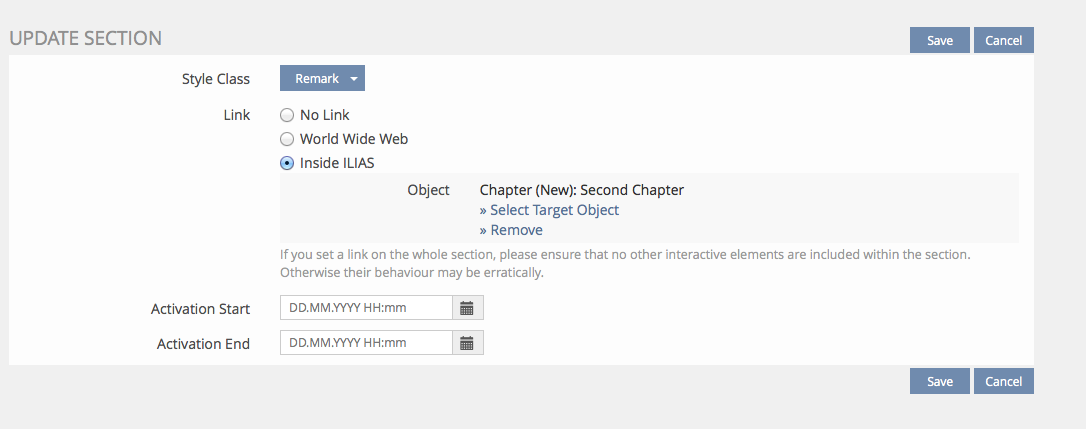
Task: Click the Object label
Action: 428,189
